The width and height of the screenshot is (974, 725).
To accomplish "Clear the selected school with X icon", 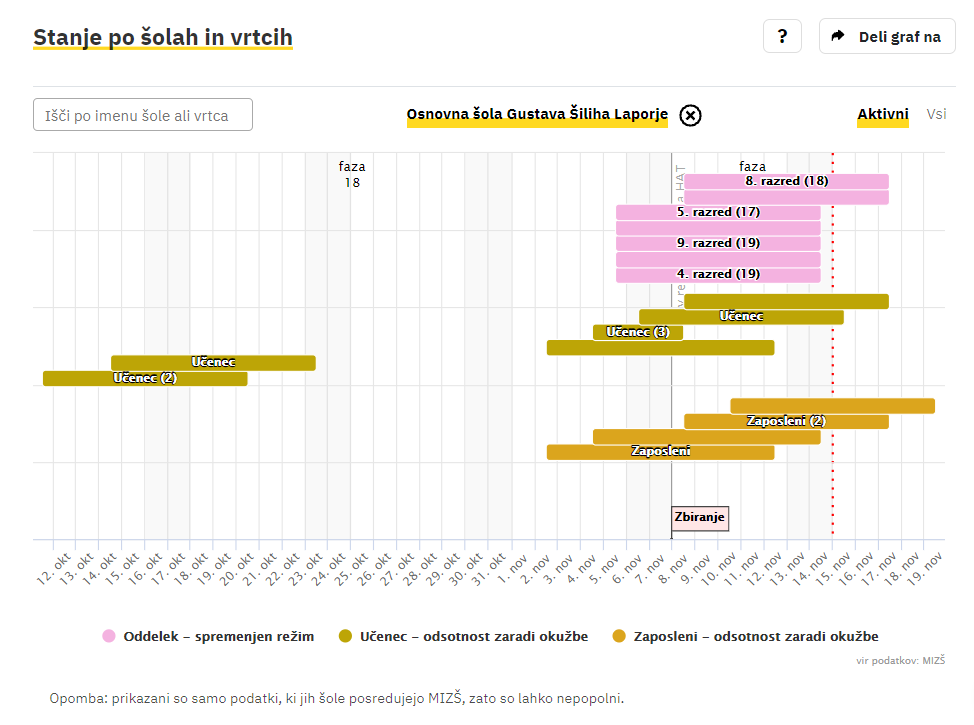I will (690, 115).
